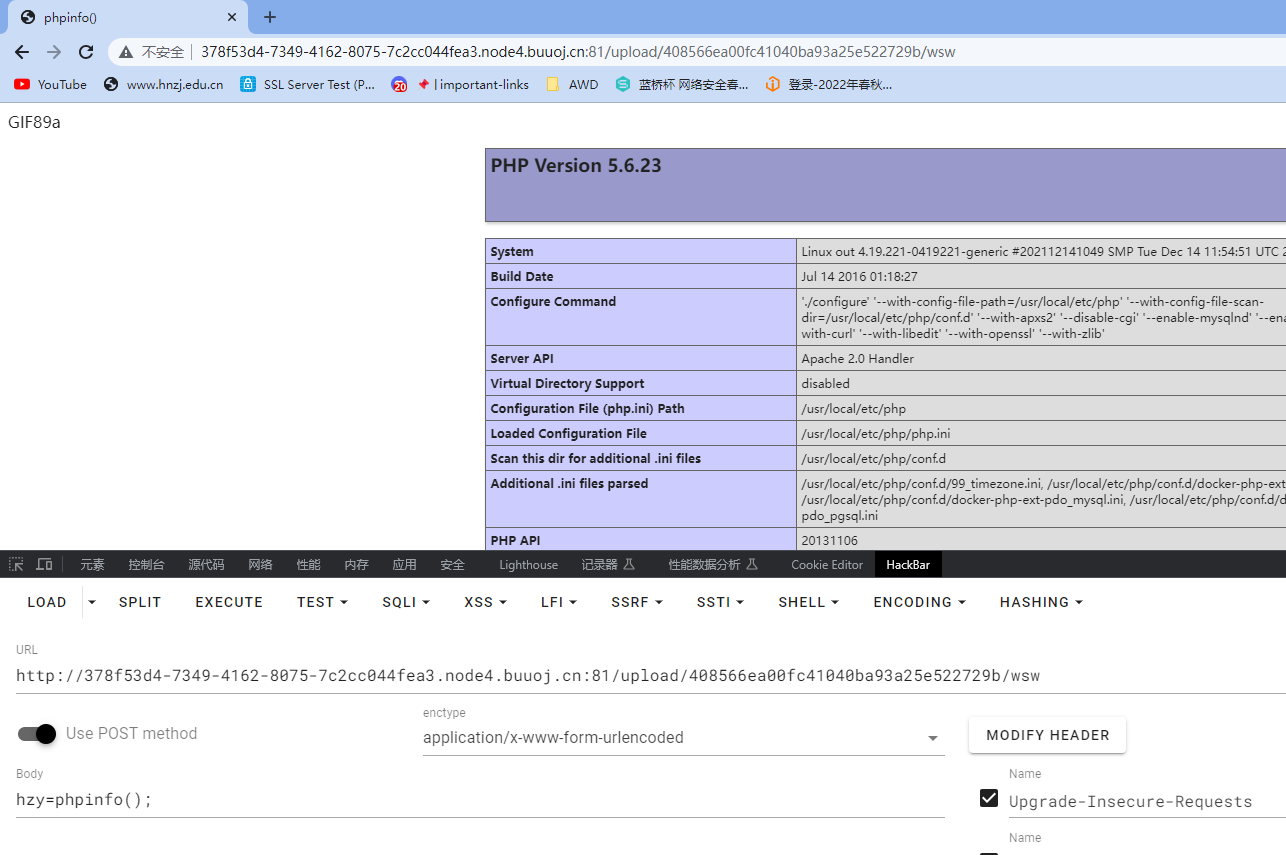This screenshot has height=855, width=1286.
Task: Click the inspect element picker icon
Action: 16,565
